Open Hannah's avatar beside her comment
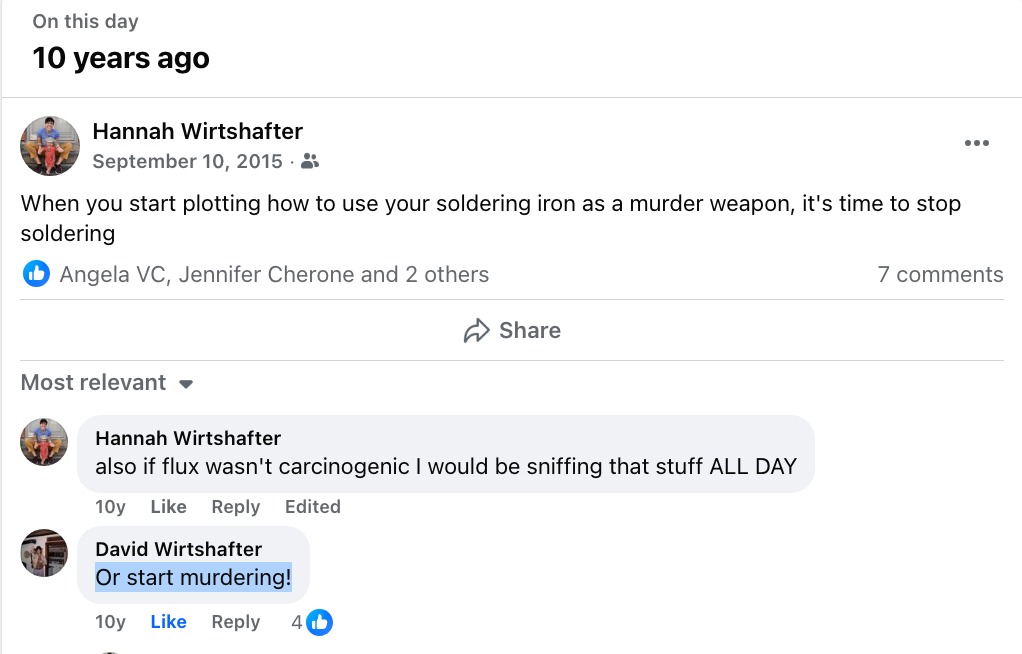The width and height of the screenshot is (1022, 654). (44, 442)
